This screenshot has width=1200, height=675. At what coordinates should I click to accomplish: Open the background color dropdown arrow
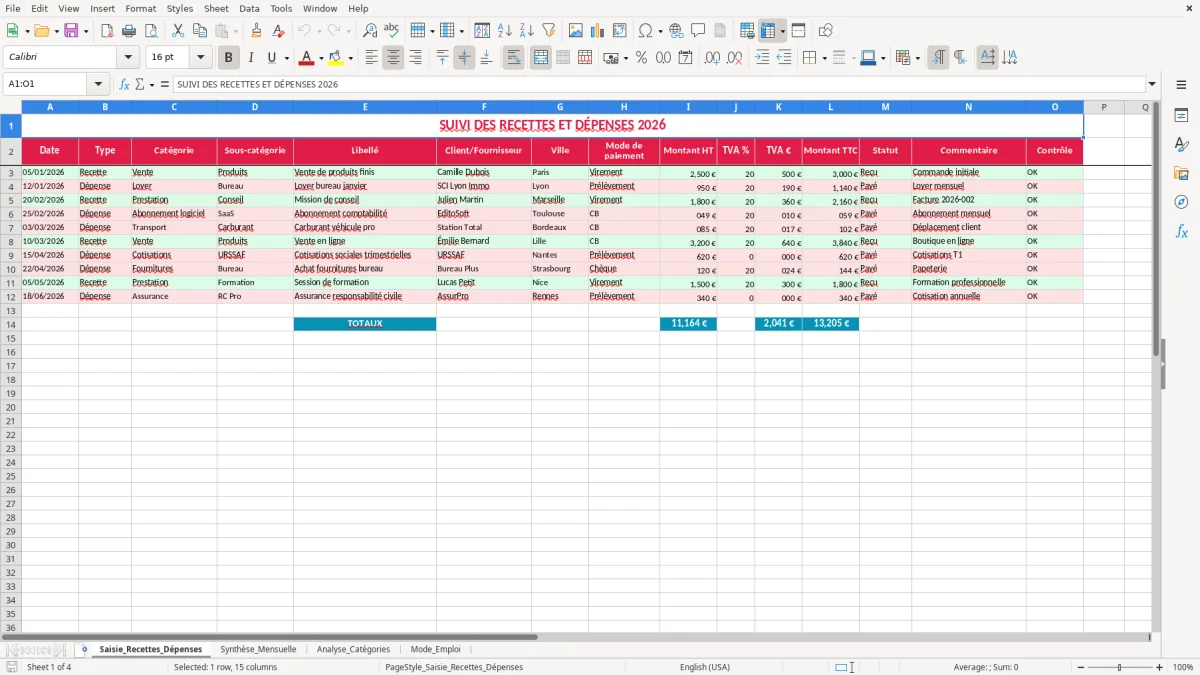click(x=350, y=58)
